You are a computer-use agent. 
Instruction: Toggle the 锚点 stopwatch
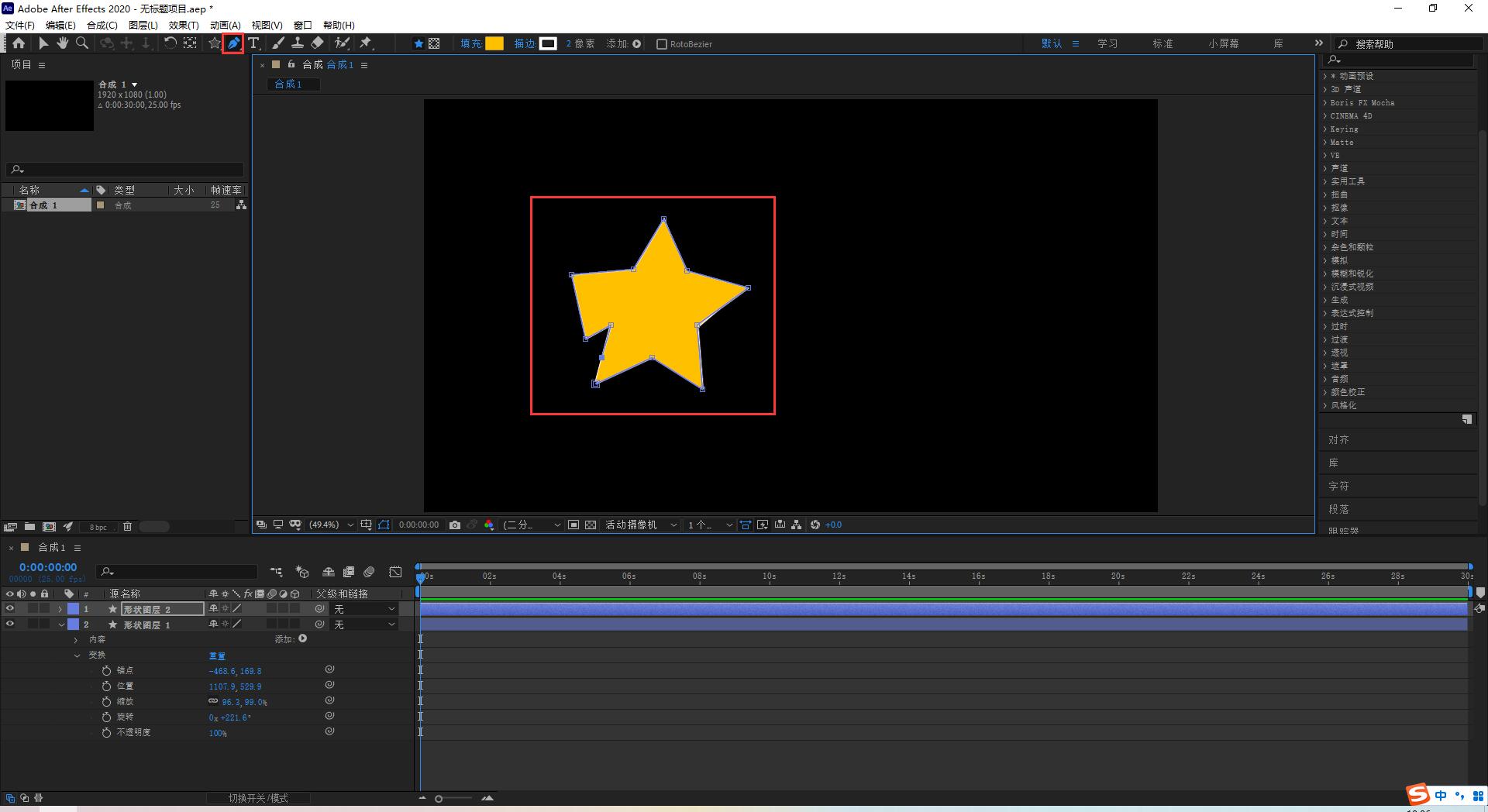[x=107, y=670]
